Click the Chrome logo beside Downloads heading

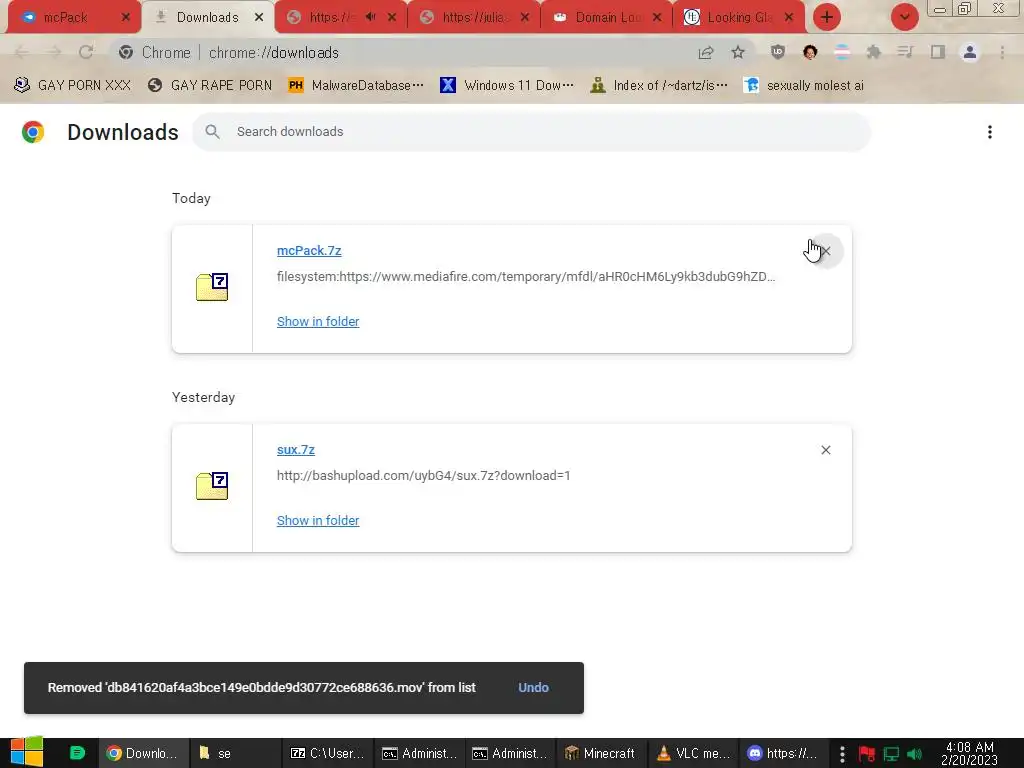(33, 132)
